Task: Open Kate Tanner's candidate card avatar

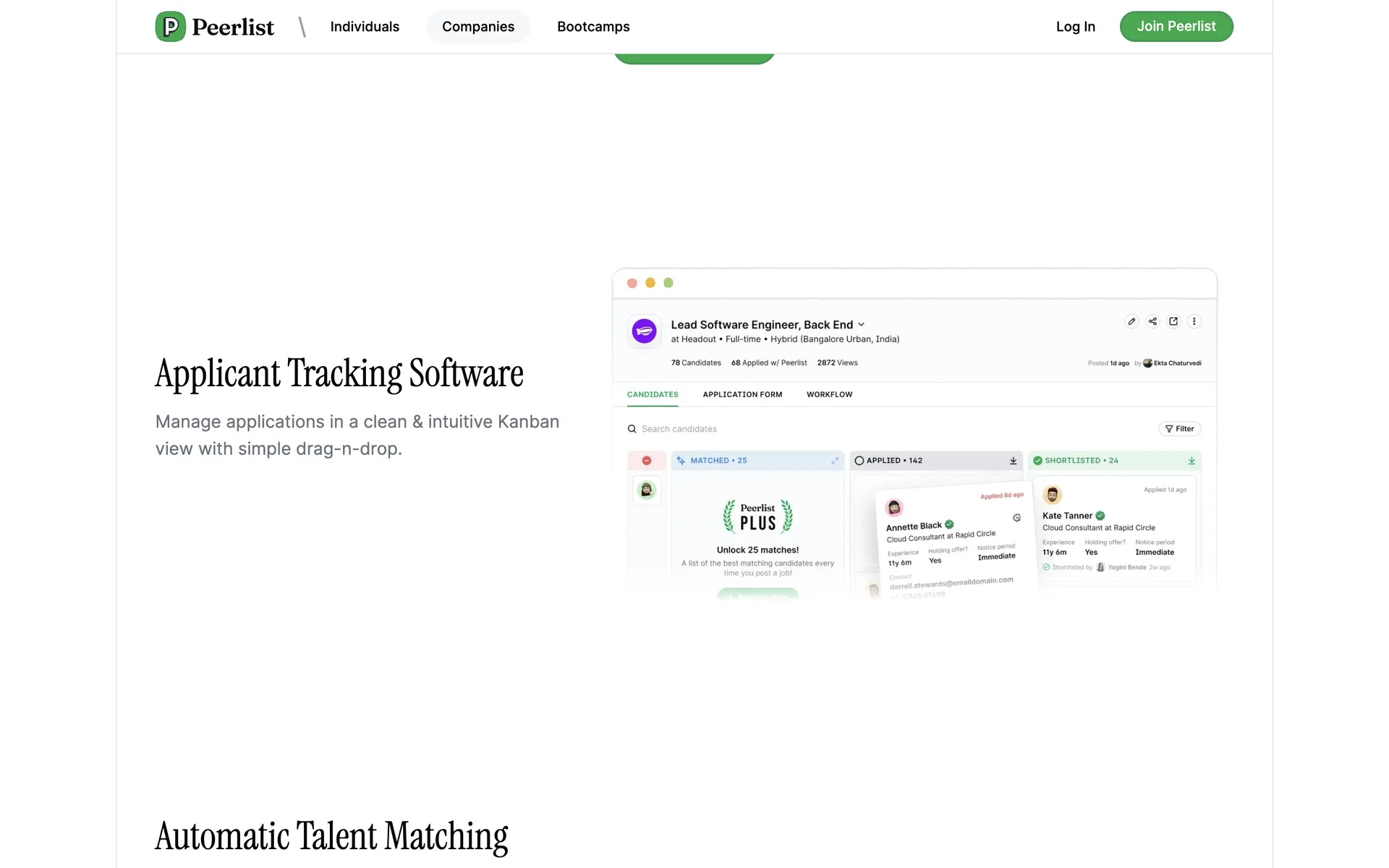Action: click(1053, 495)
